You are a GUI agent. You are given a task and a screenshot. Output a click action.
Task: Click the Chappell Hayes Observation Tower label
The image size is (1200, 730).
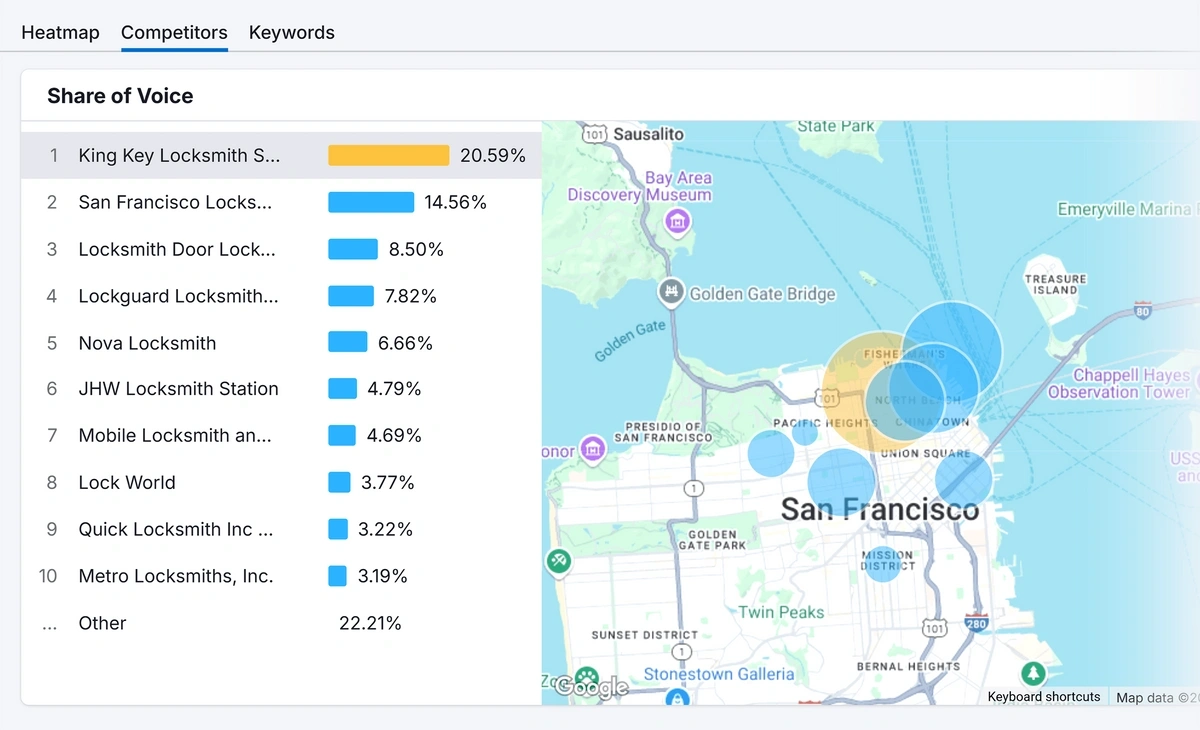(x=1120, y=384)
